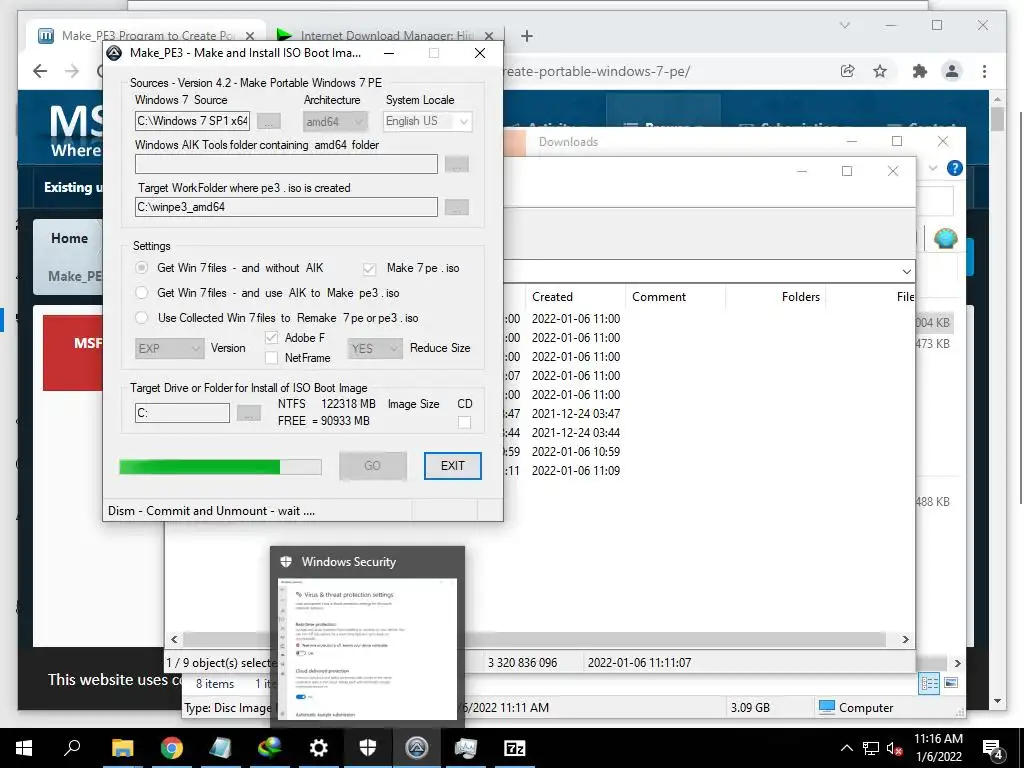Open the monitor app icon beside 7-Zip
This screenshot has width=1024, height=768.
click(x=466, y=748)
